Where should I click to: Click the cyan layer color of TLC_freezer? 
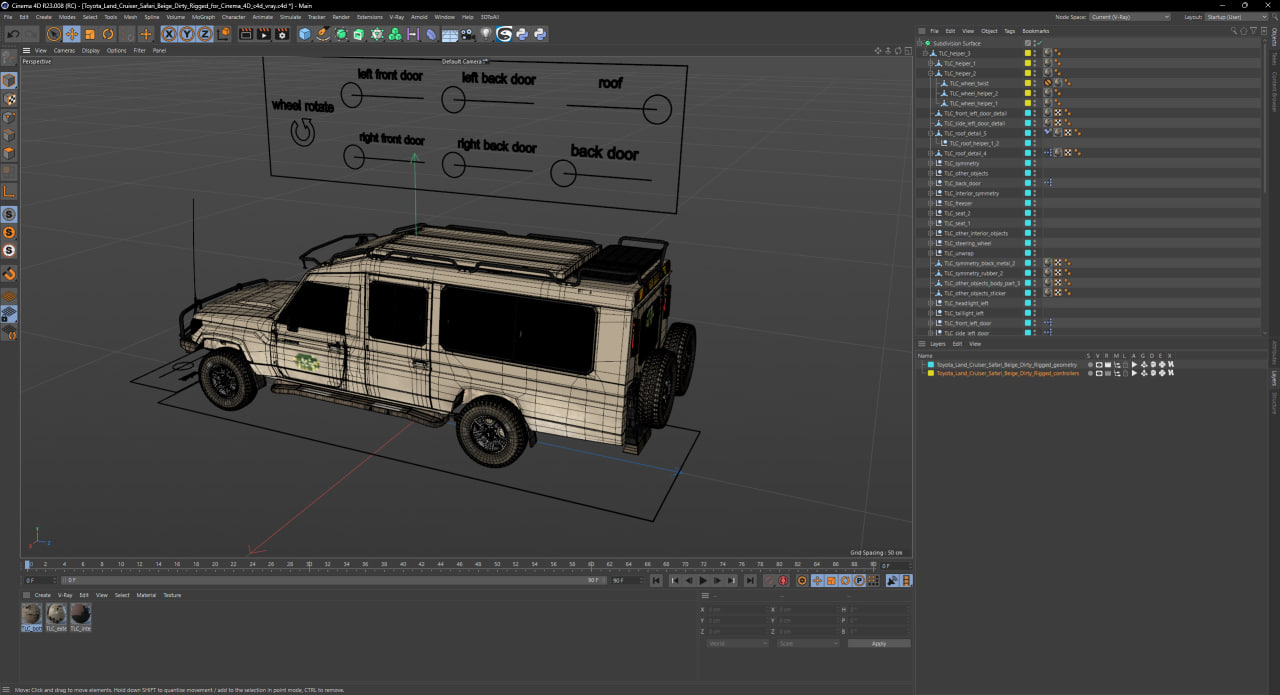(x=1027, y=203)
